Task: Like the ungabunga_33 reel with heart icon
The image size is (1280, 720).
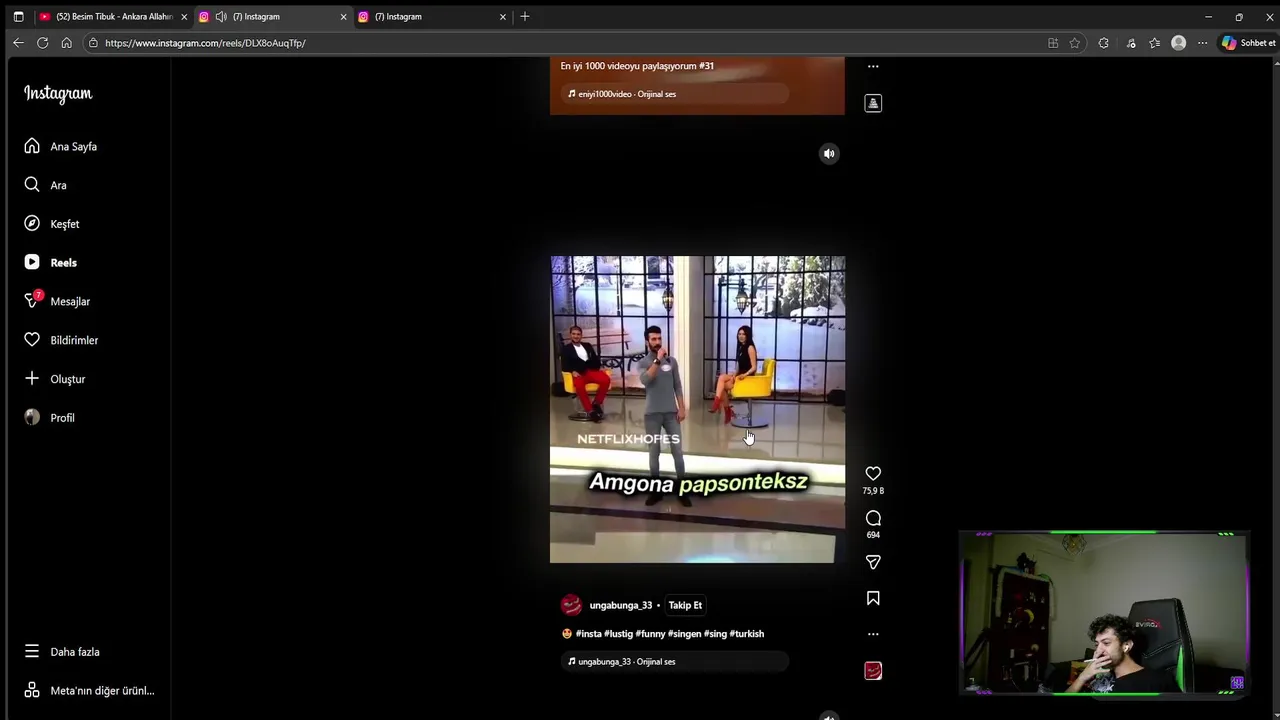Action: coord(873,474)
